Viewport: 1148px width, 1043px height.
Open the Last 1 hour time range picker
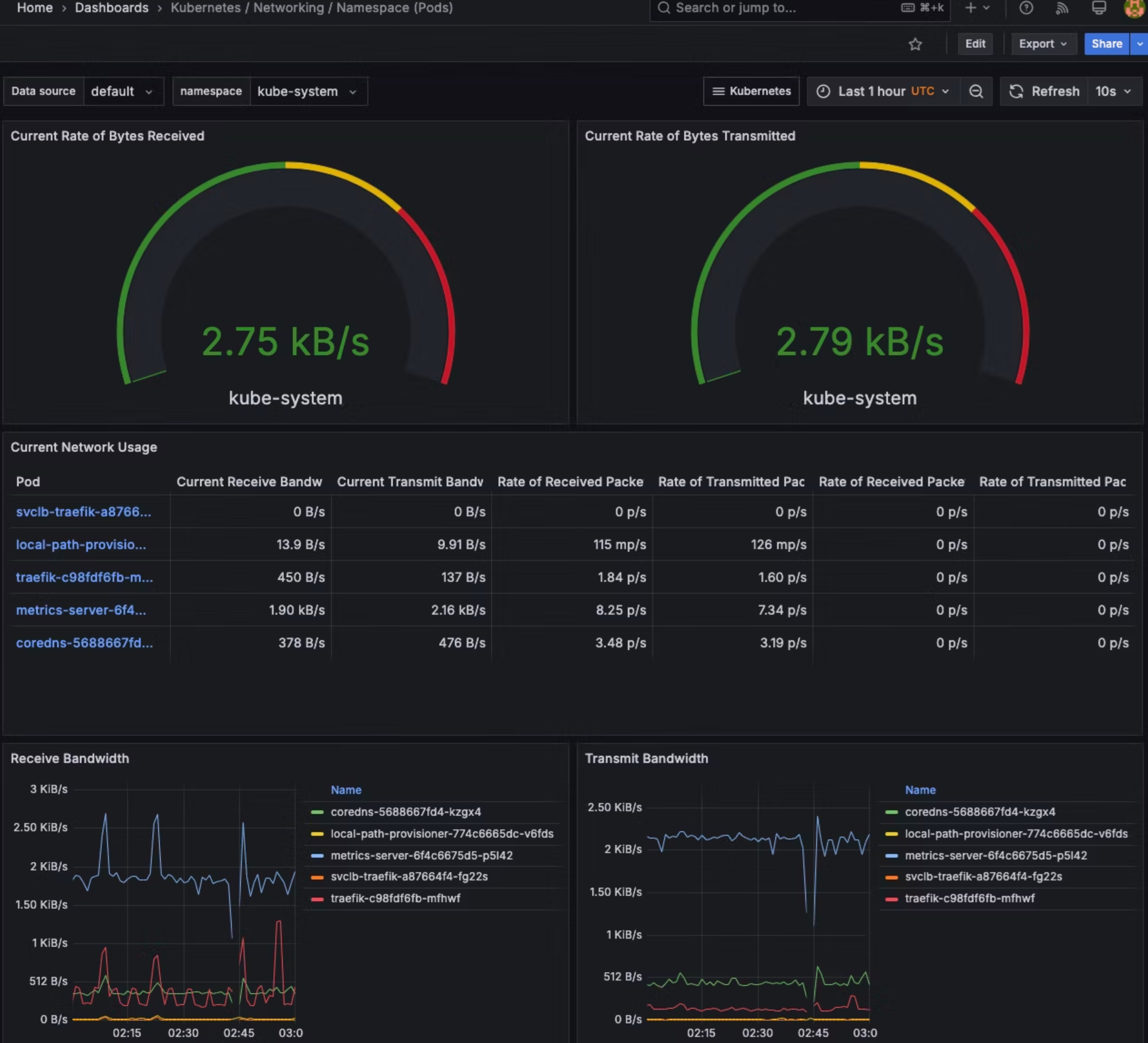click(x=883, y=92)
